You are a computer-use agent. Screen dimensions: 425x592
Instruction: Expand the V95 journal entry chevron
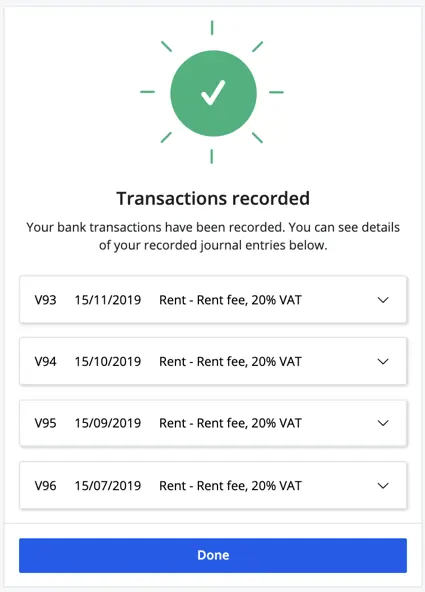coord(383,423)
